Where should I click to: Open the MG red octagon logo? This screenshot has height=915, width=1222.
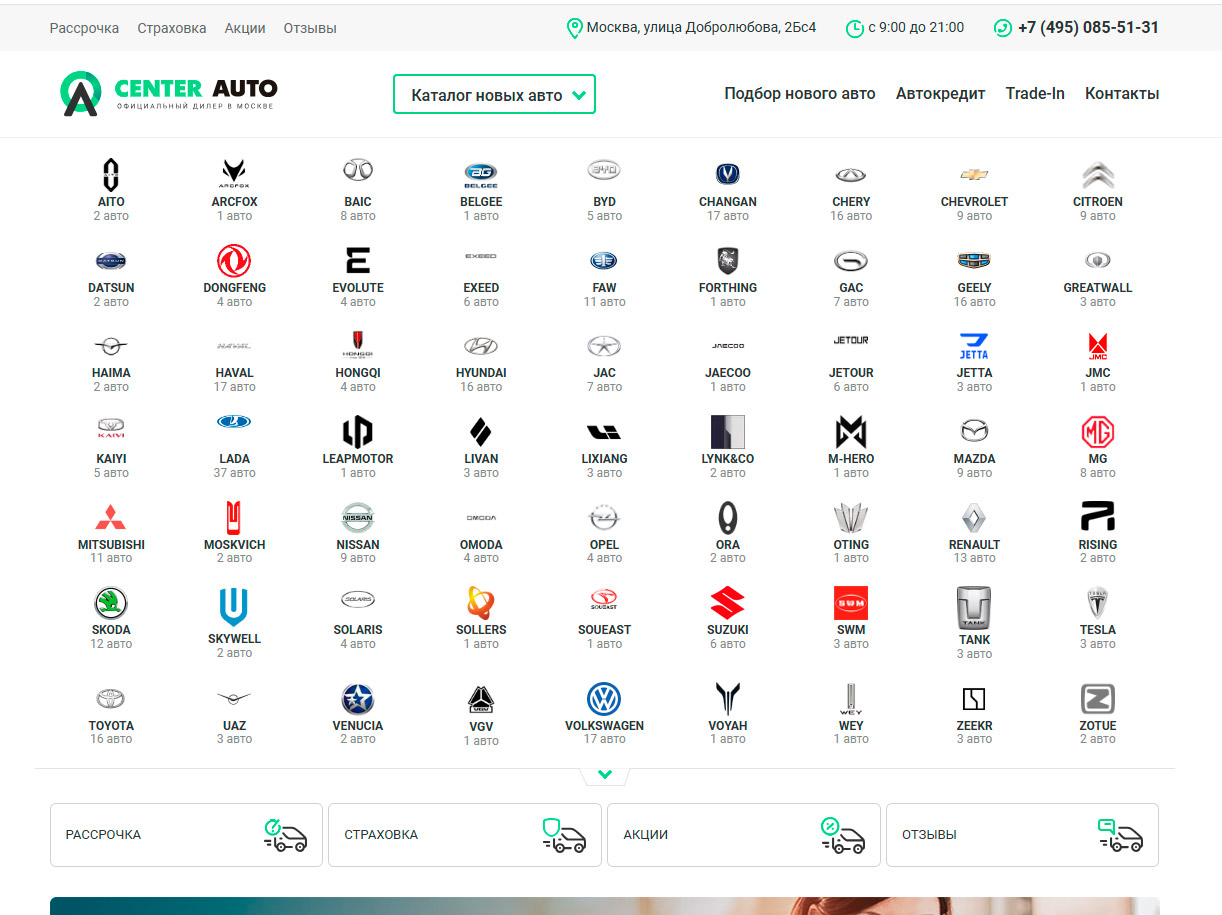coord(1098,432)
